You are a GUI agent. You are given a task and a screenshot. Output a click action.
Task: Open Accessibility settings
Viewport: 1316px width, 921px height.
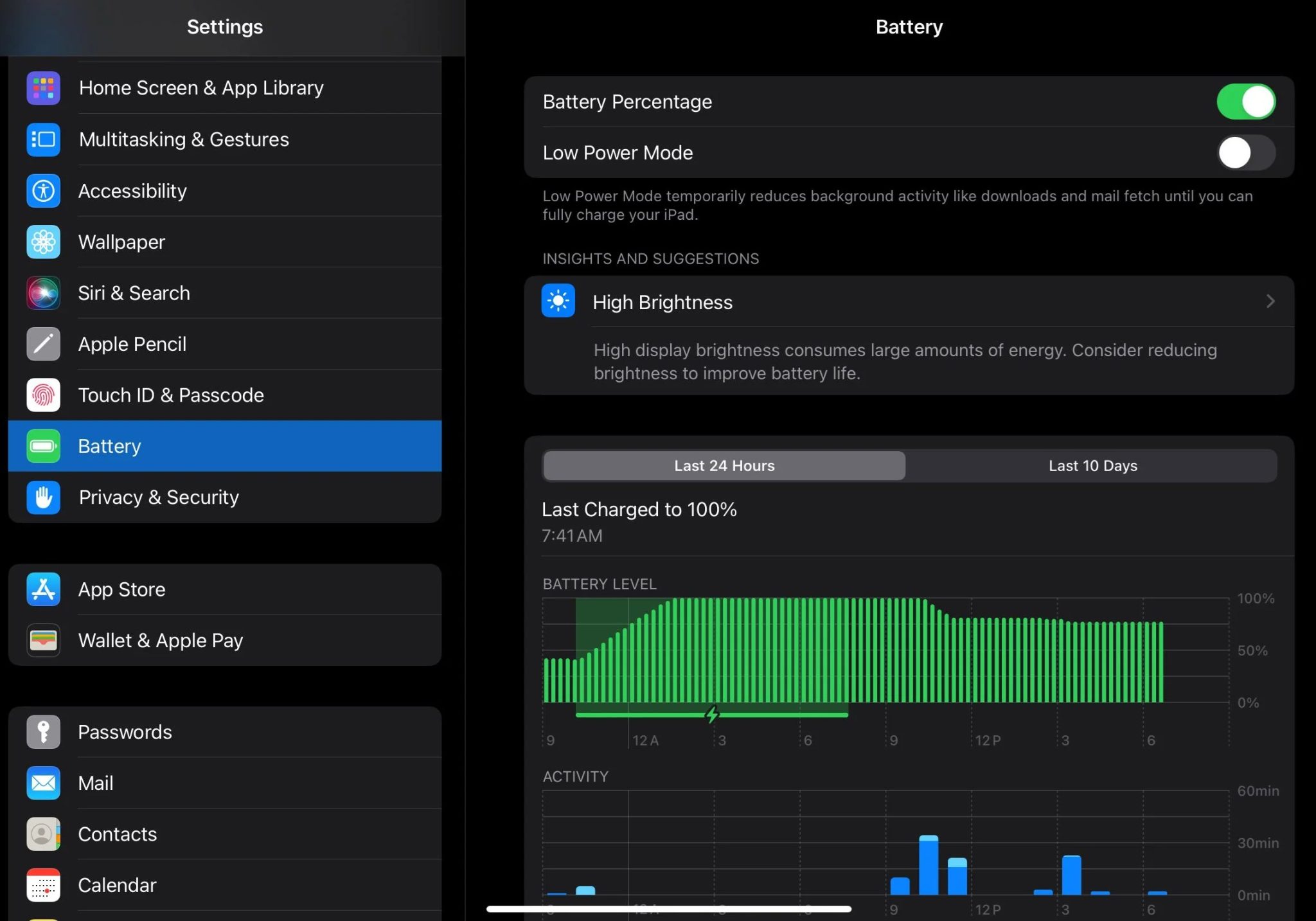point(225,191)
